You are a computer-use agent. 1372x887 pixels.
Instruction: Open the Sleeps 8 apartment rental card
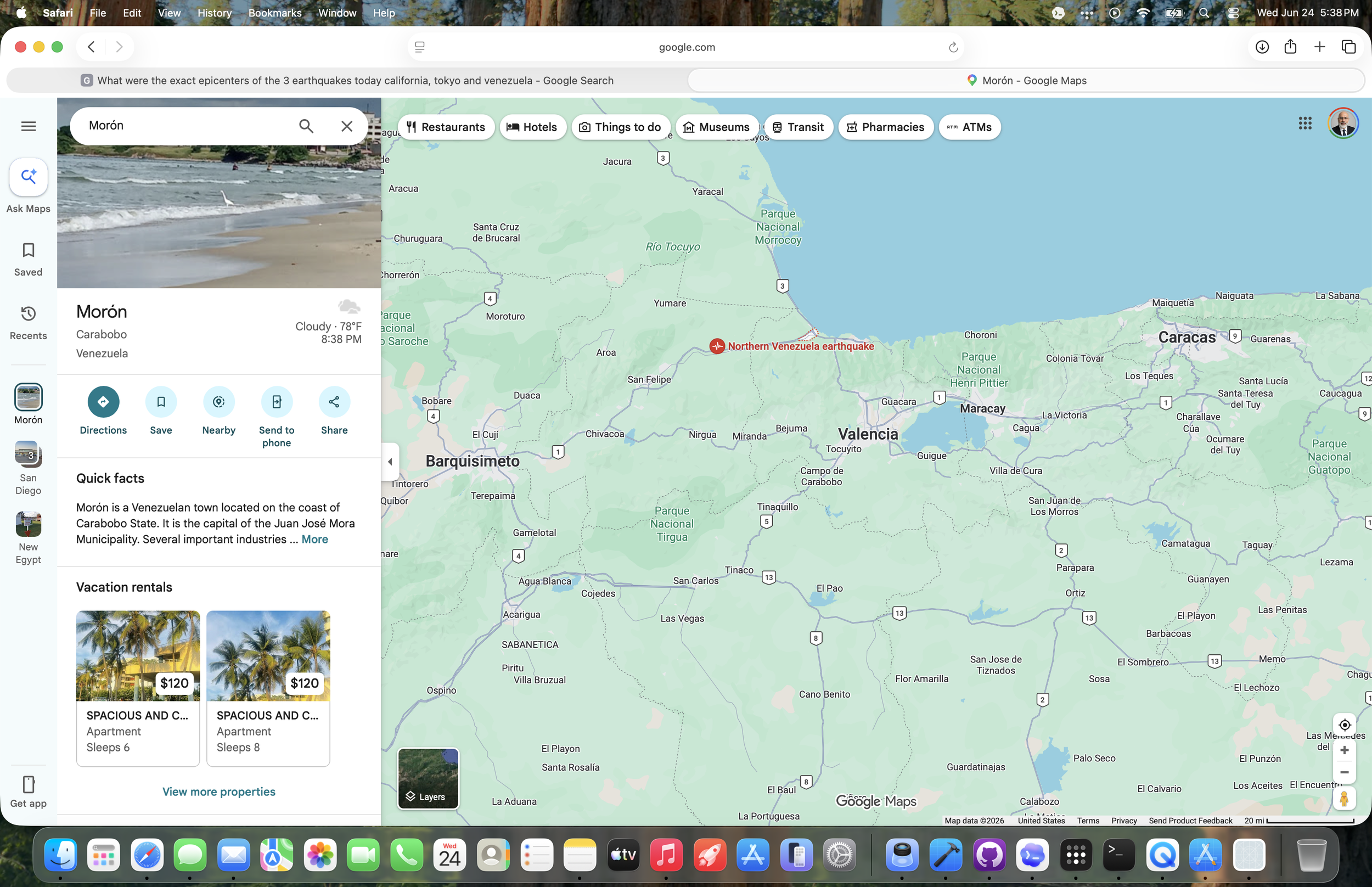click(x=268, y=688)
